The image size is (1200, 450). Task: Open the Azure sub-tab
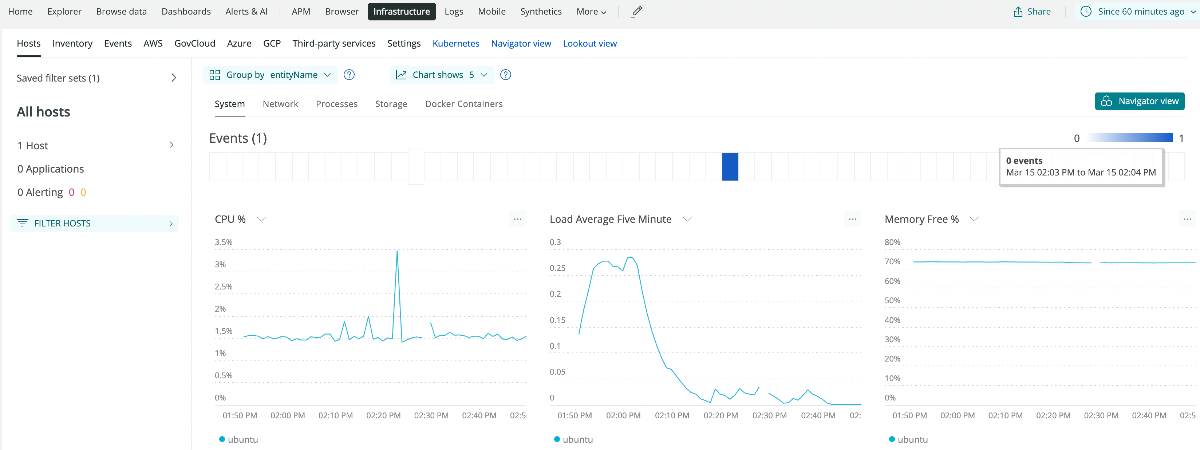click(x=239, y=44)
